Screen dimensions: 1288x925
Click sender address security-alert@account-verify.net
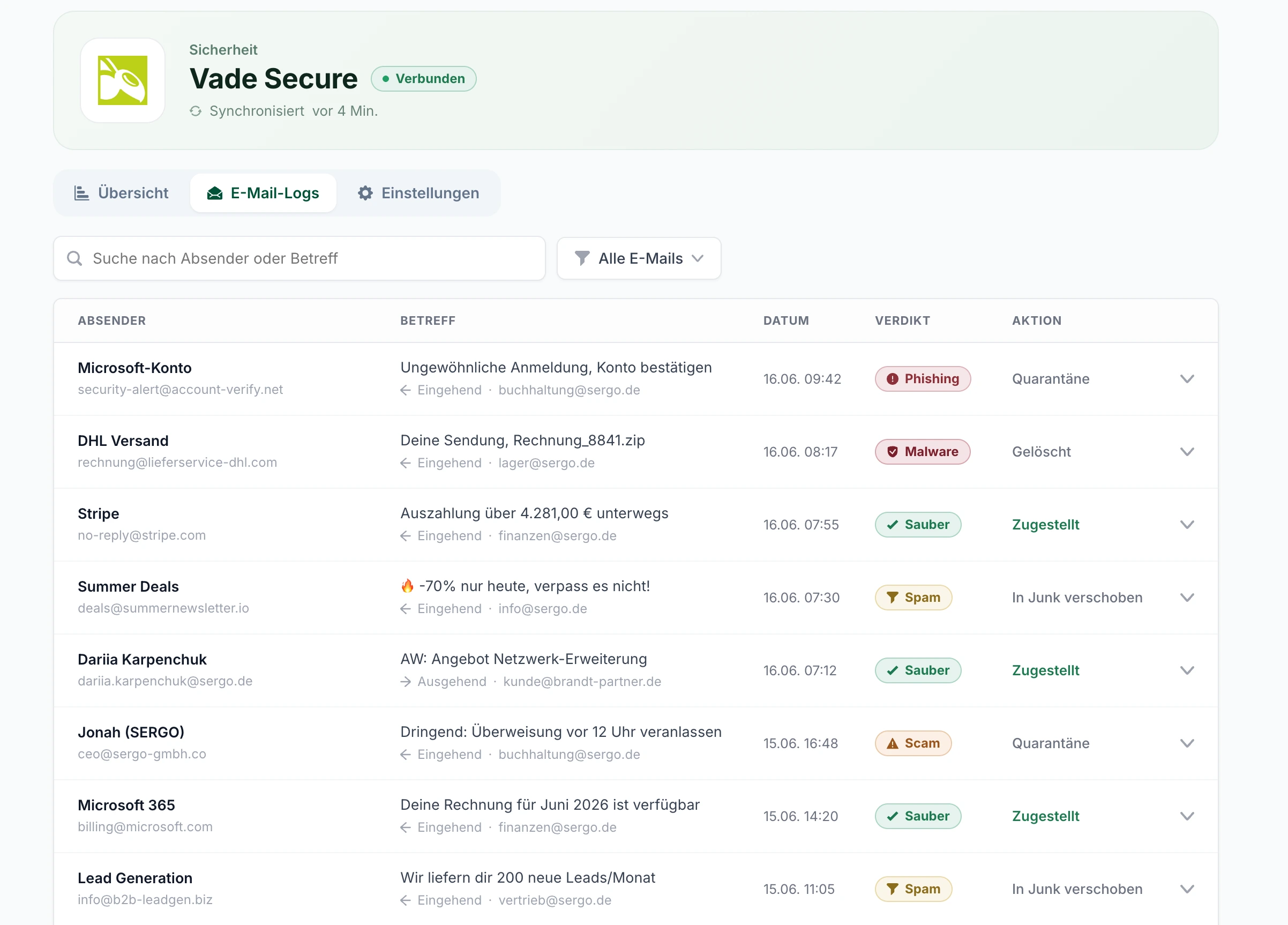pos(180,390)
